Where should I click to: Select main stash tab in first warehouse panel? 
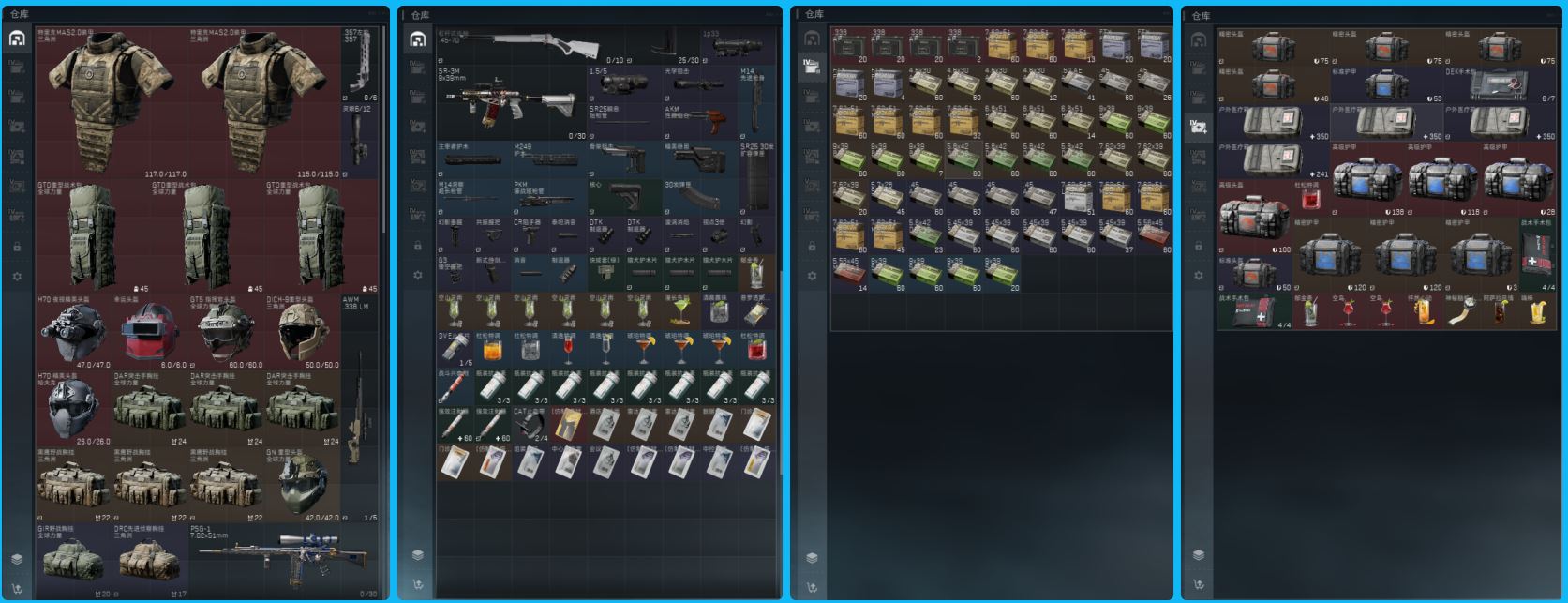17,38
